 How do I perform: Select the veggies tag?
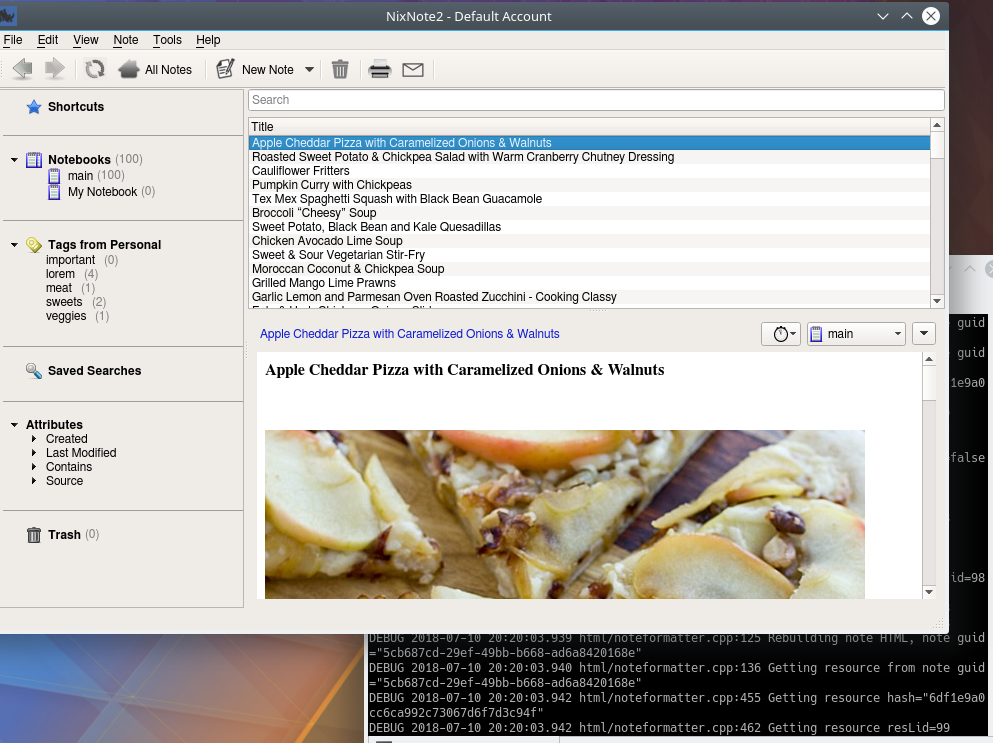[66, 316]
